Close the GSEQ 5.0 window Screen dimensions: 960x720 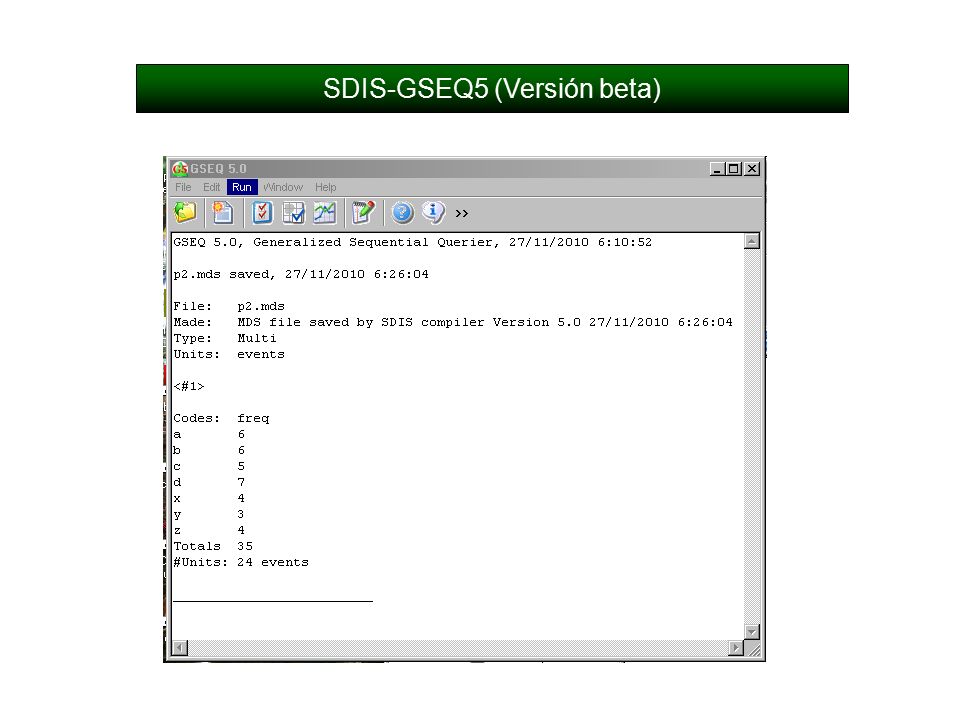(752, 168)
